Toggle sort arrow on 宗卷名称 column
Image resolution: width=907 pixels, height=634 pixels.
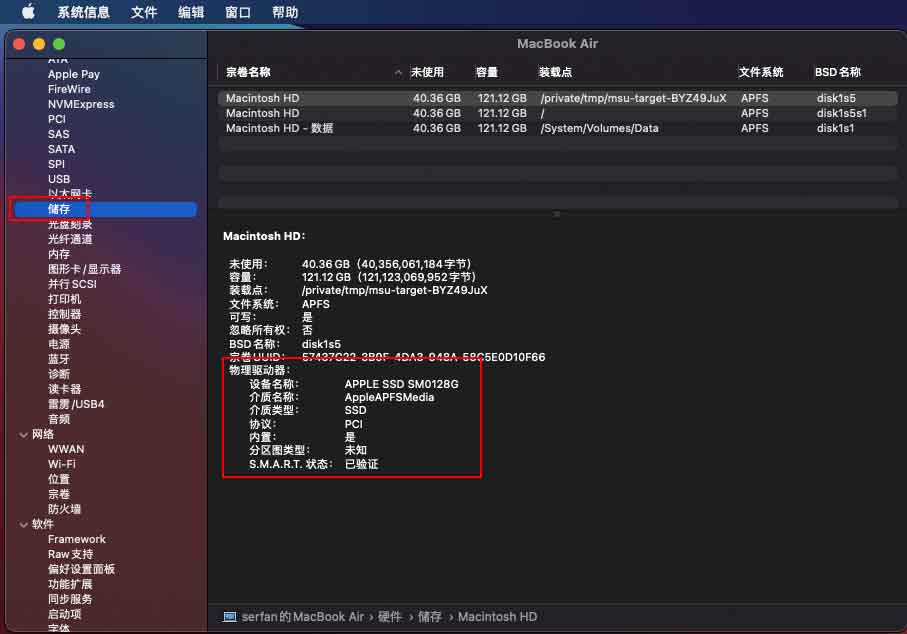click(398, 73)
